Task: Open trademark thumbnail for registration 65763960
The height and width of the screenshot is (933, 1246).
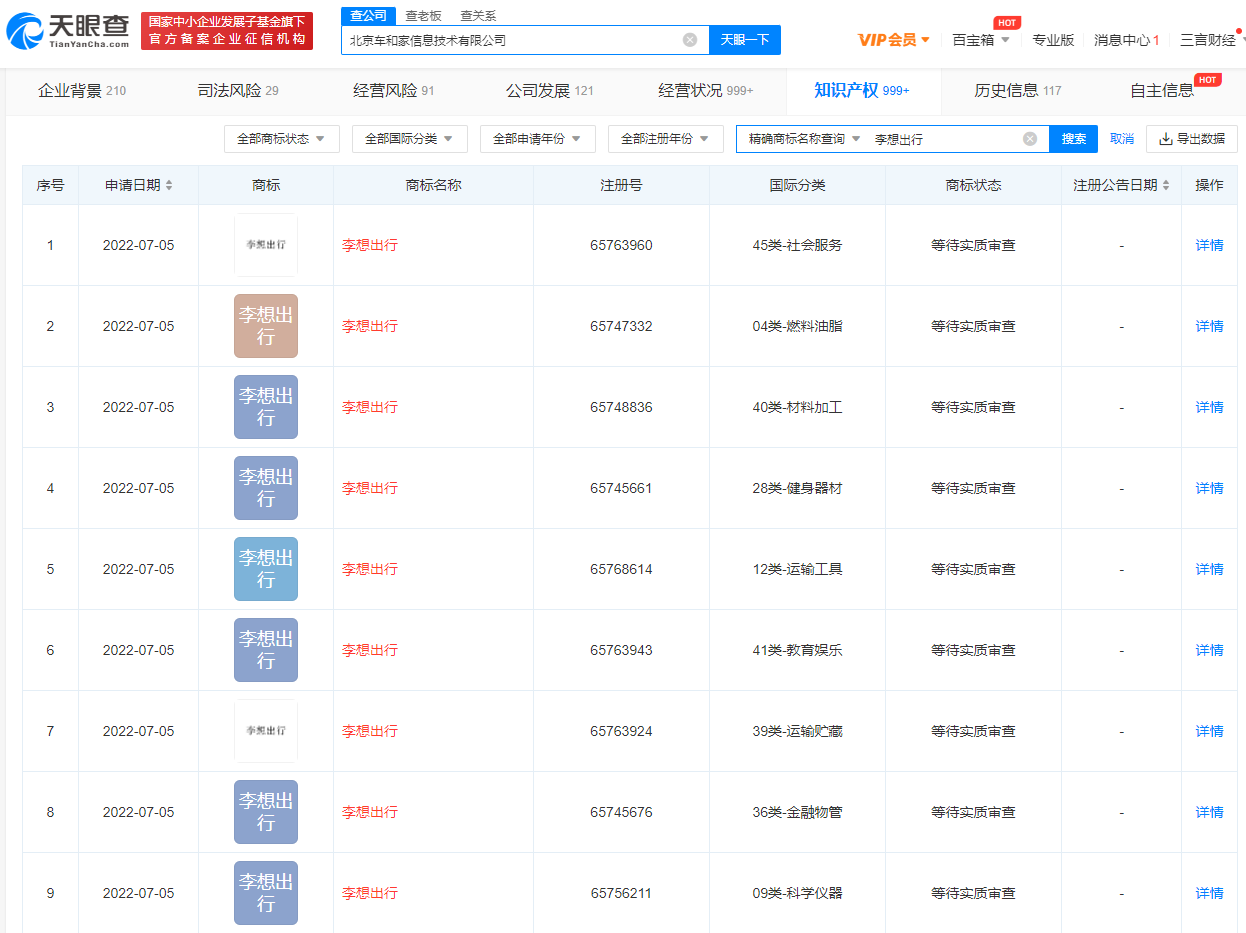Action: click(266, 245)
